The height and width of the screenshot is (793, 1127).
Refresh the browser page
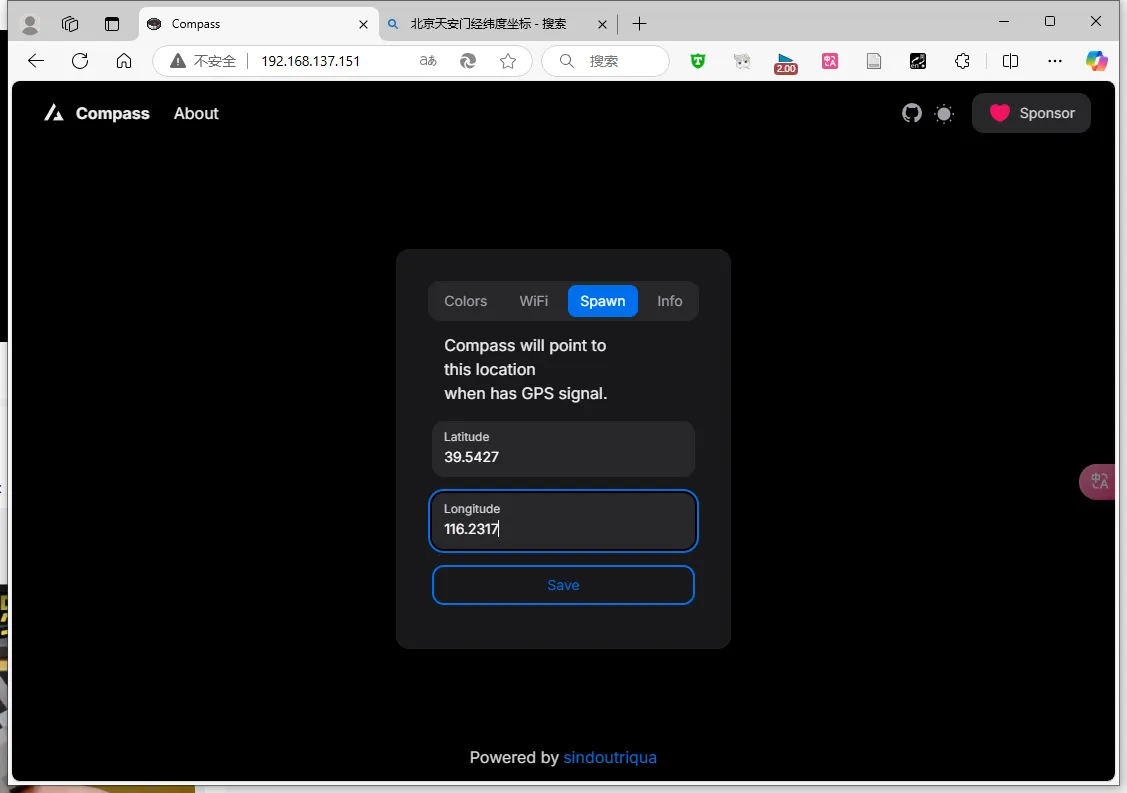click(x=80, y=61)
